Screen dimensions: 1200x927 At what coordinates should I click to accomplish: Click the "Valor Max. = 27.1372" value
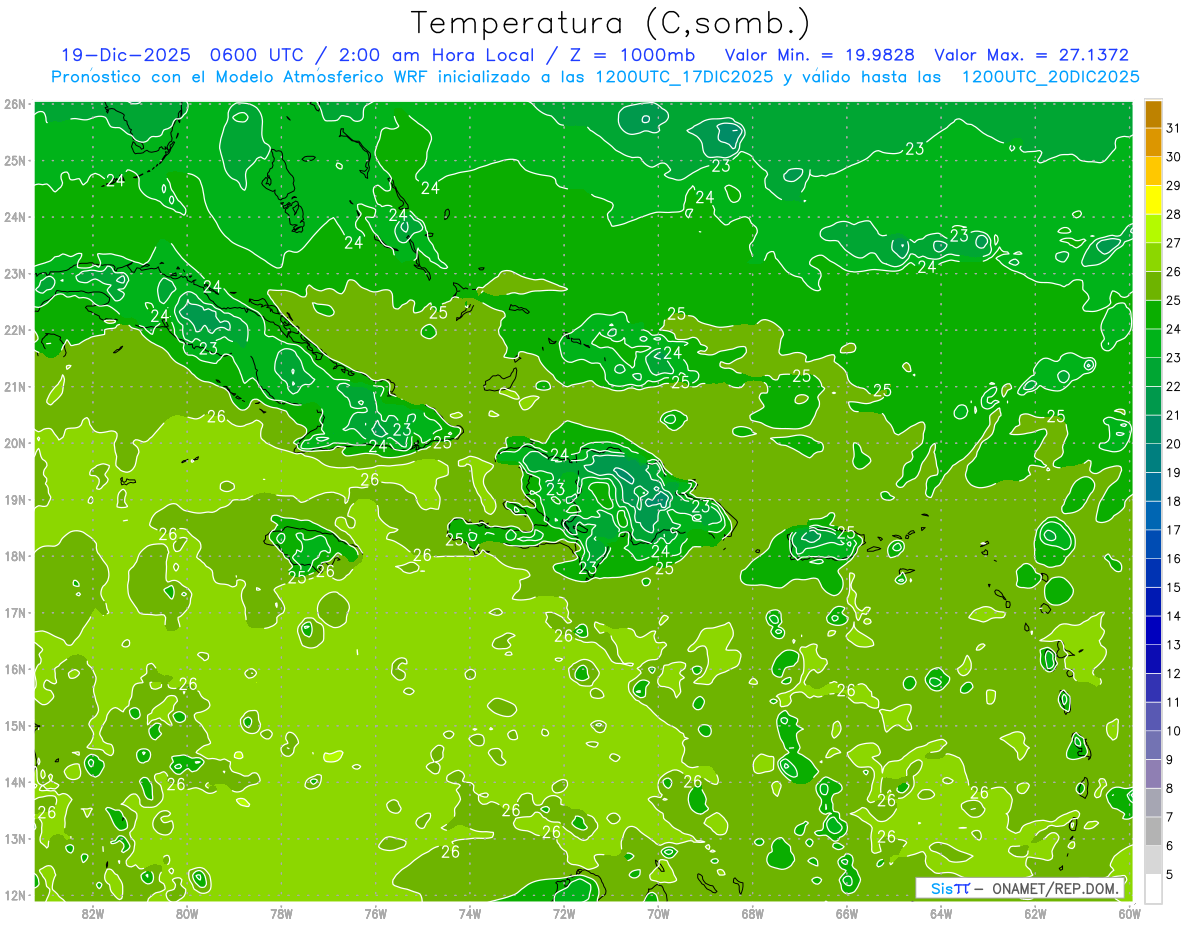tap(1031, 55)
